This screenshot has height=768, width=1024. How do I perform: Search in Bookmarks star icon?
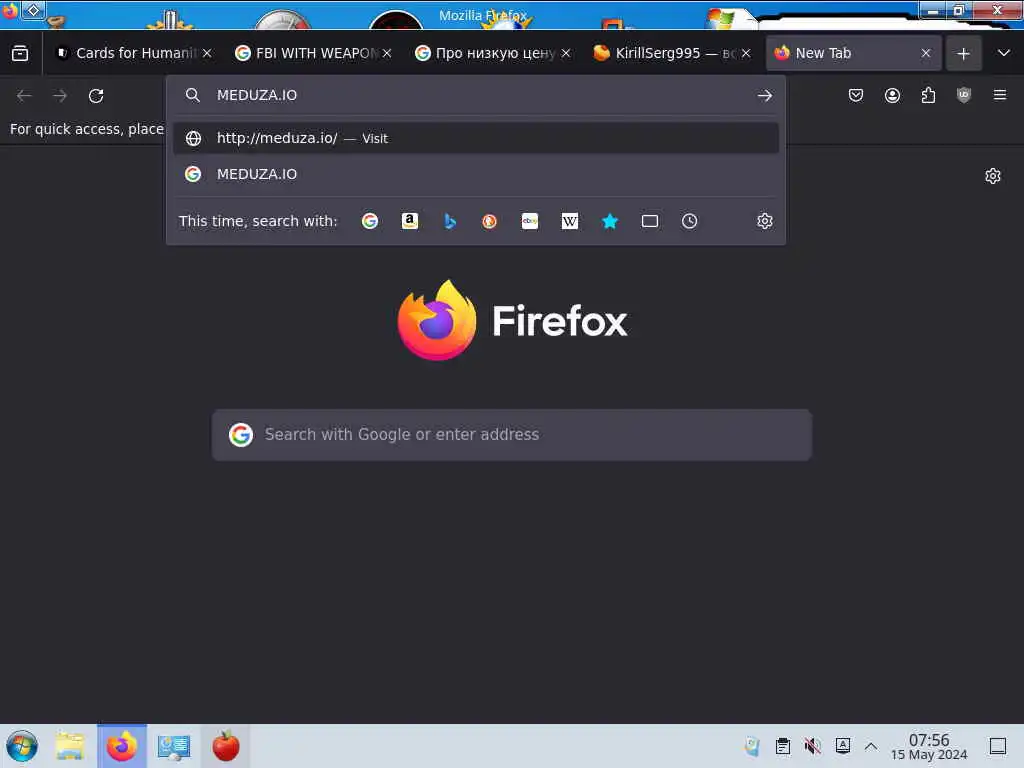click(x=610, y=221)
